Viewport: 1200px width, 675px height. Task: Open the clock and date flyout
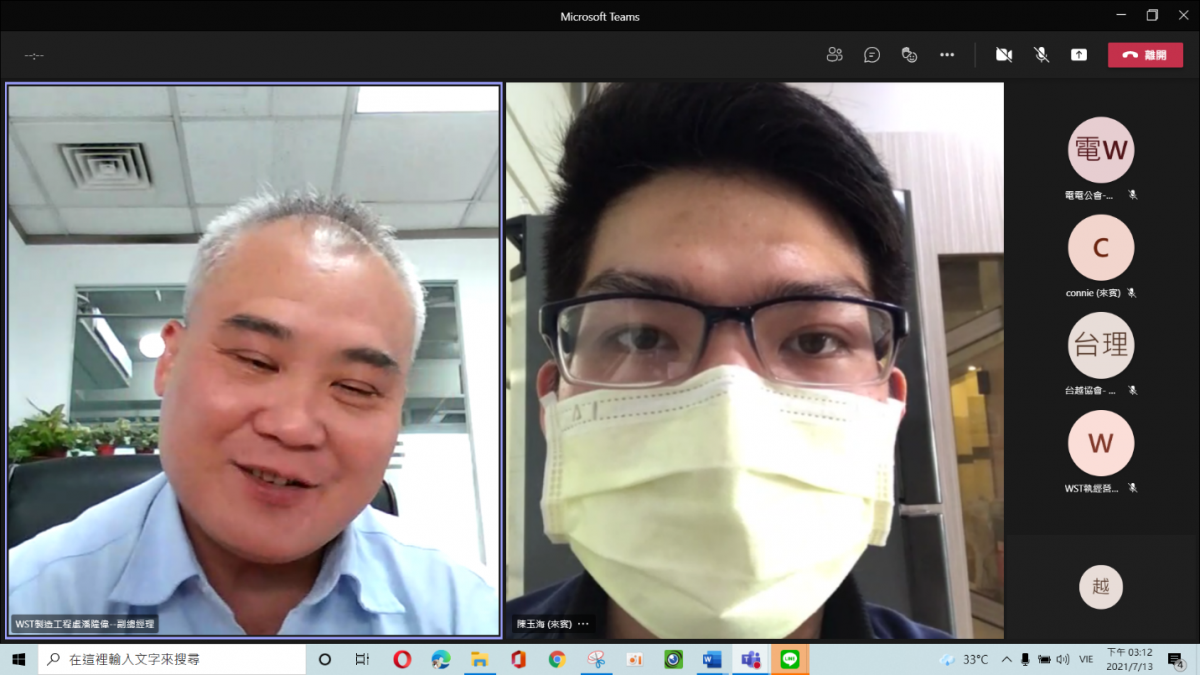point(1128,660)
